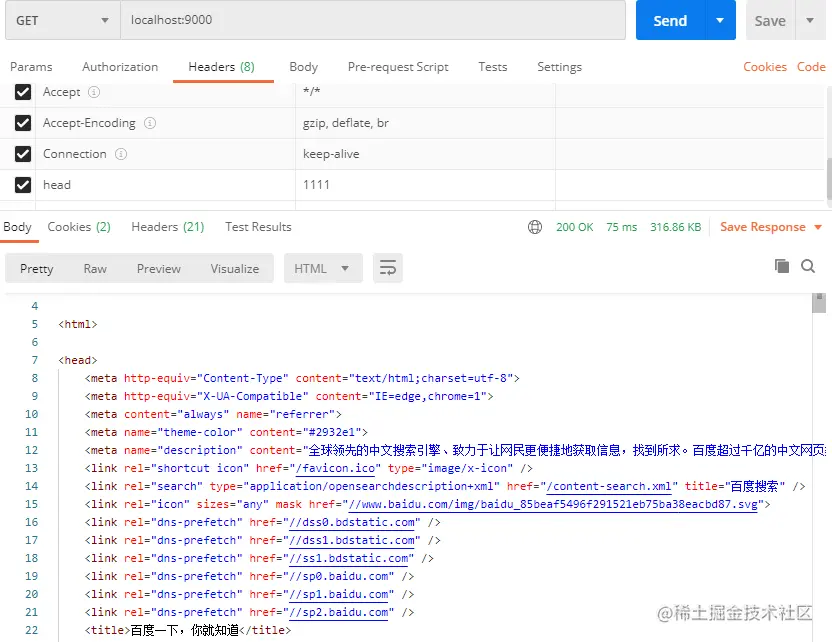
Task: Follow the //ss1.bdstatic.com link
Action: (x=349, y=559)
